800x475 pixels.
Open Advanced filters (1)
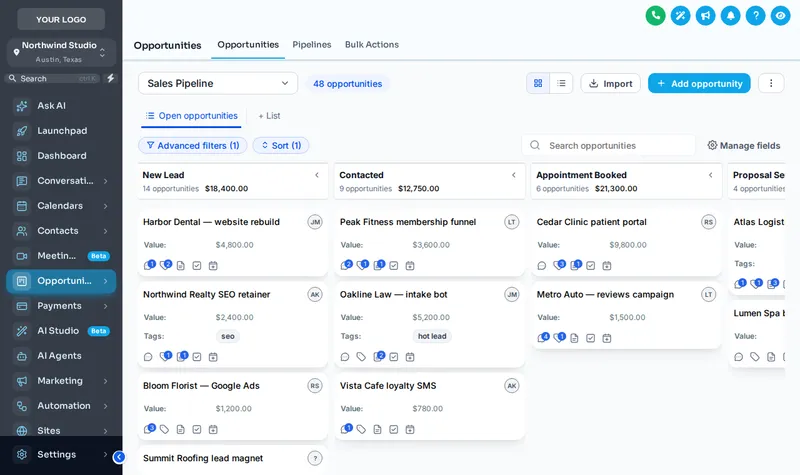pos(193,145)
